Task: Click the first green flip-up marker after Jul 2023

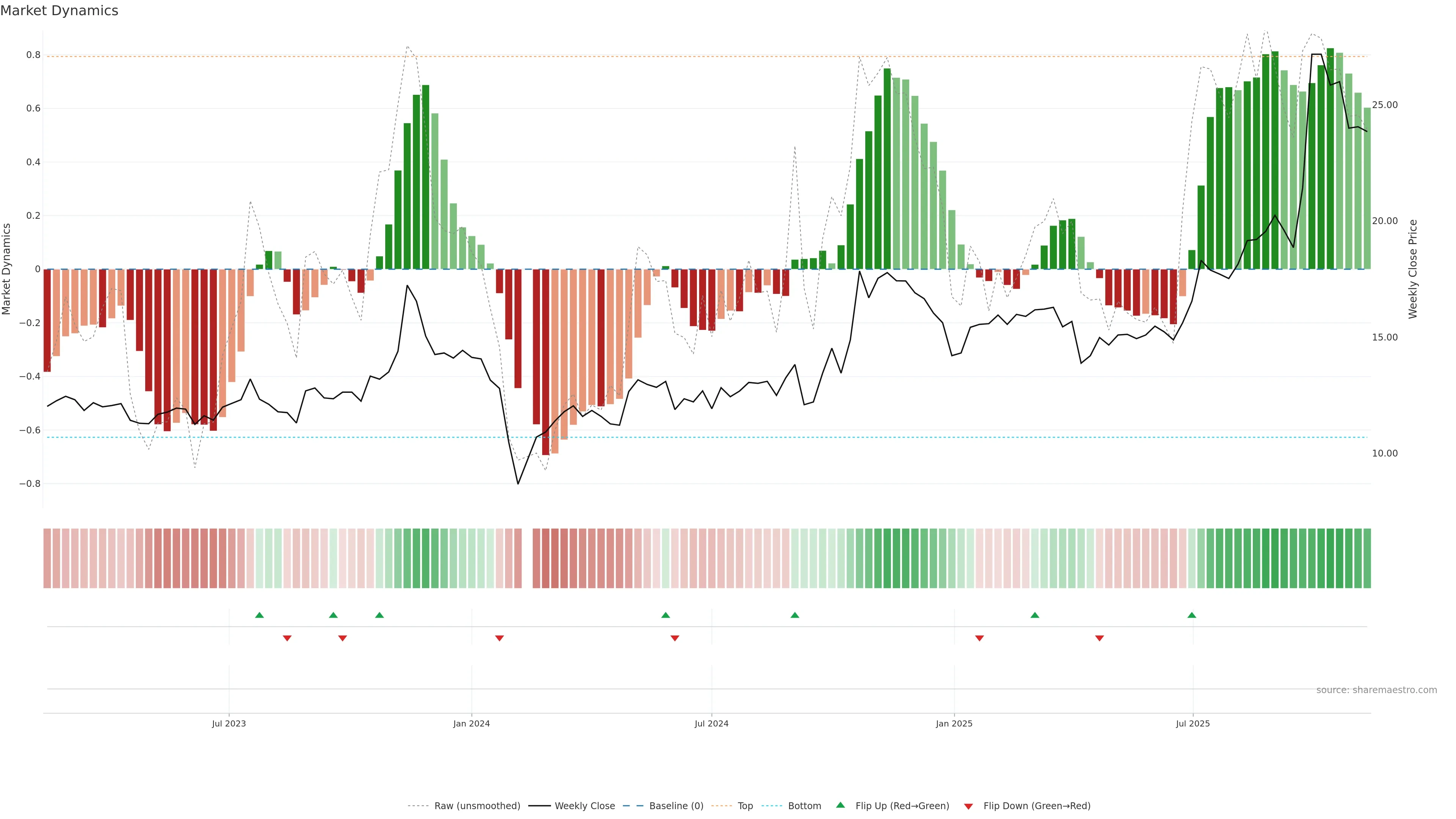Action: click(259, 615)
